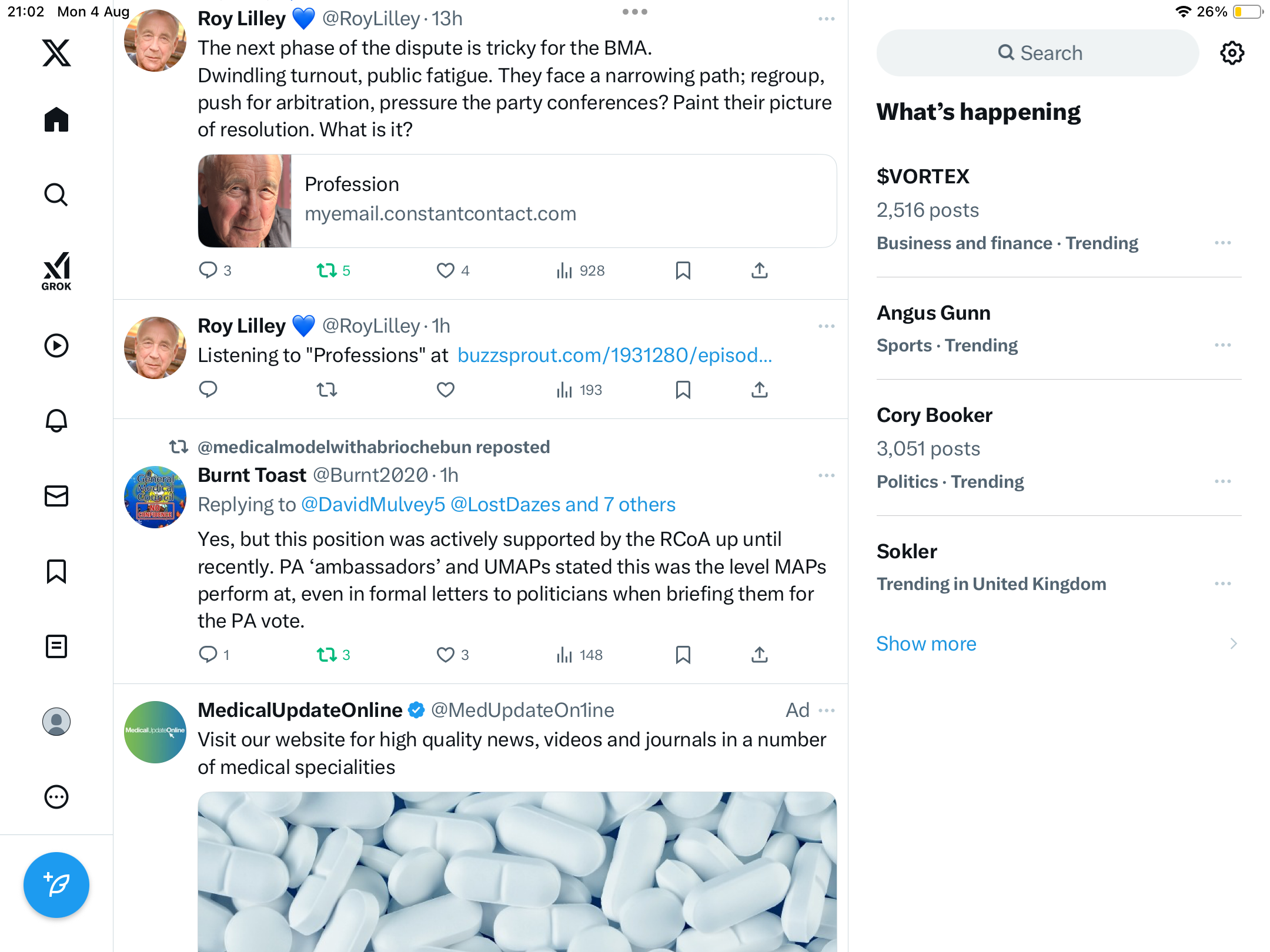Open the buzzsprout.com episode link
This screenshot has width=1270, height=952.
(x=614, y=356)
